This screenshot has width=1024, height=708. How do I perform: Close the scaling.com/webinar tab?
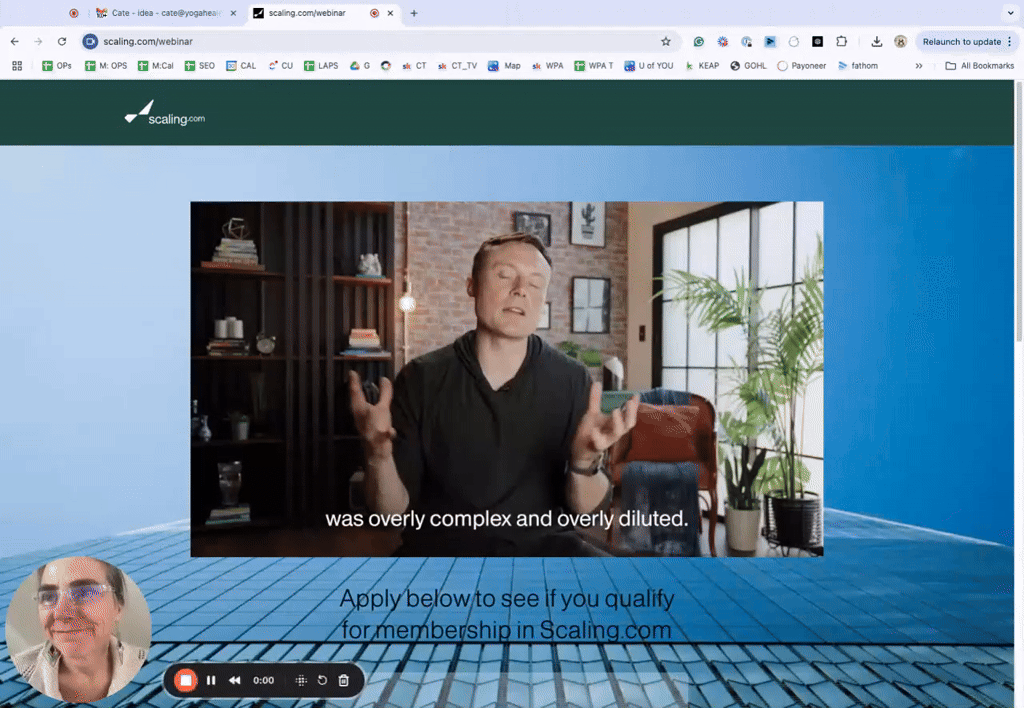click(x=391, y=13)
